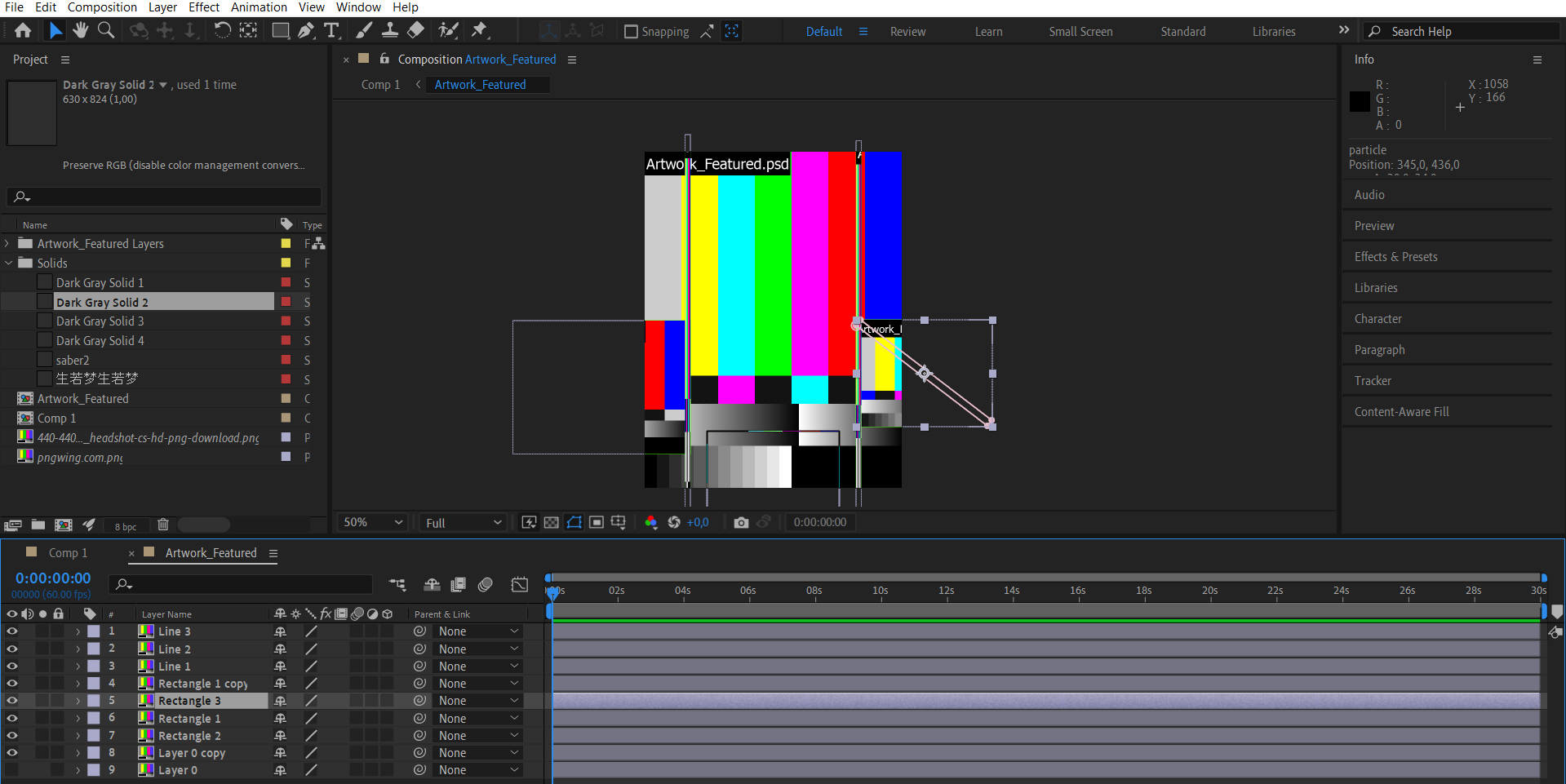Select the Horizontal Type tool

click(331, 31)
